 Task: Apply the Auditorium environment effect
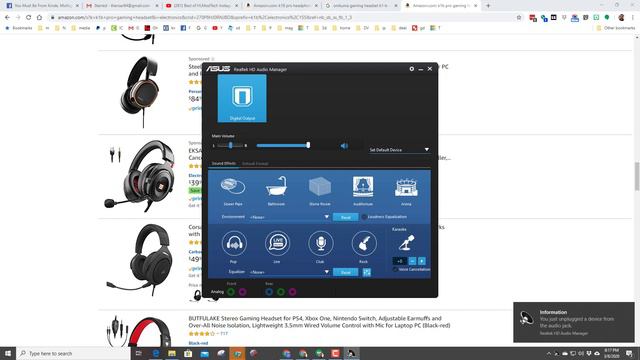click(363, 191)
